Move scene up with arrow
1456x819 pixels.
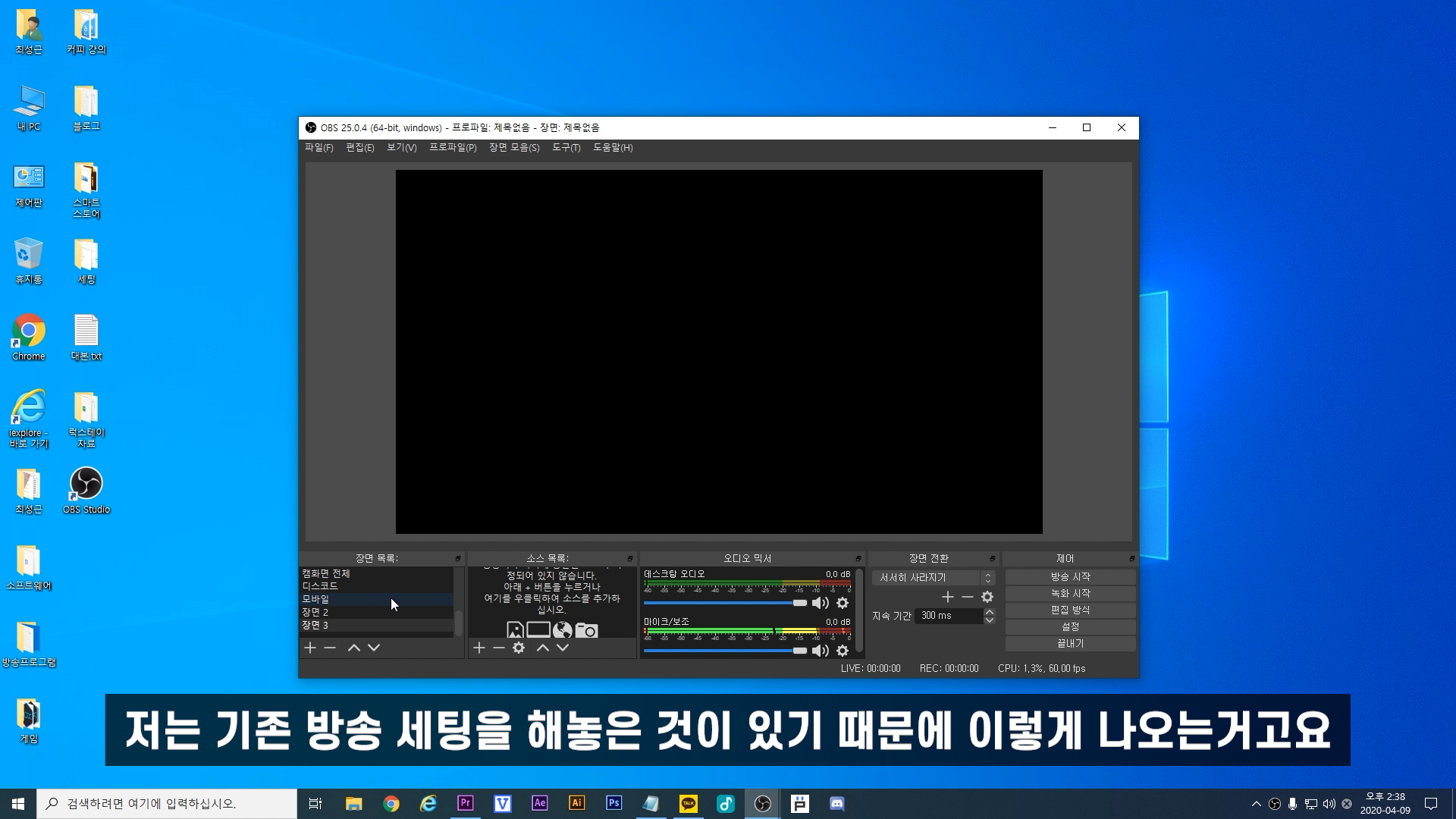(353, 648)
